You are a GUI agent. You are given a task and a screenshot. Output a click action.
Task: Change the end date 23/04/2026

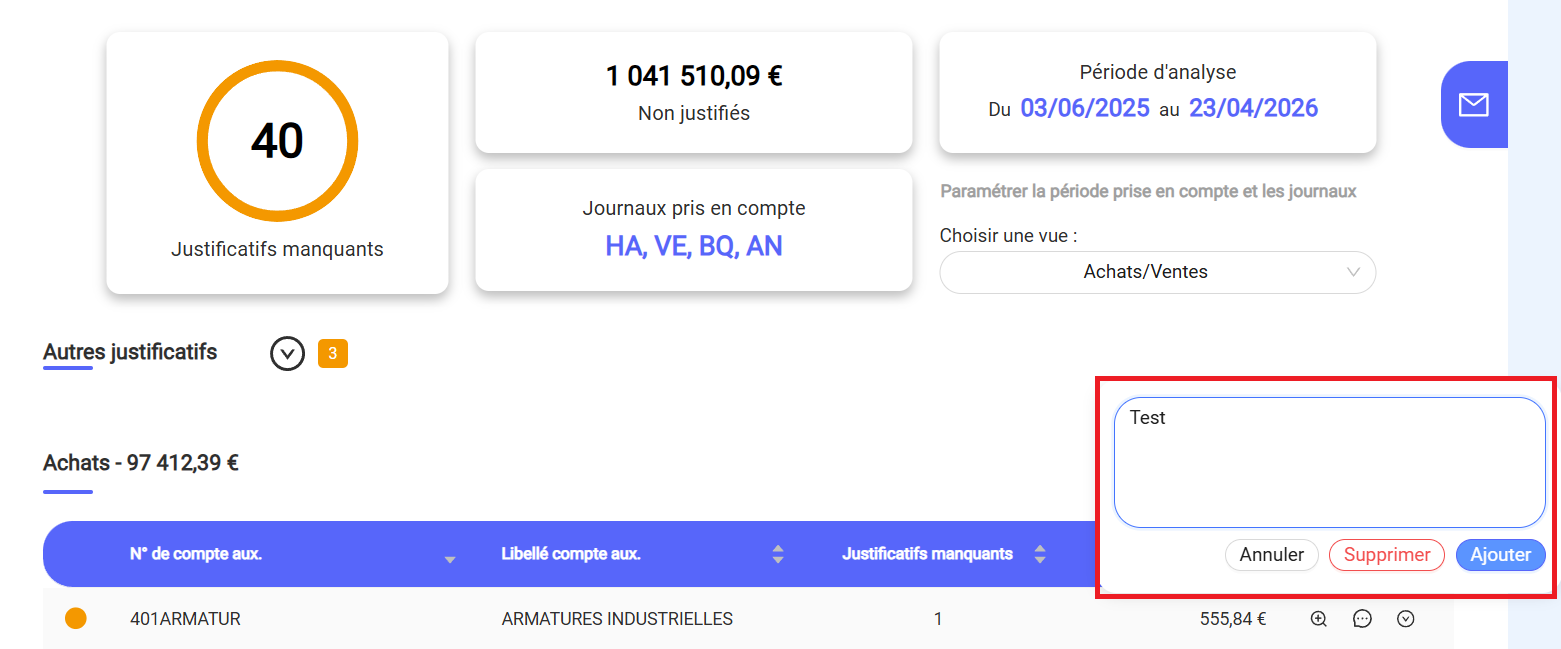point(1253,108)
